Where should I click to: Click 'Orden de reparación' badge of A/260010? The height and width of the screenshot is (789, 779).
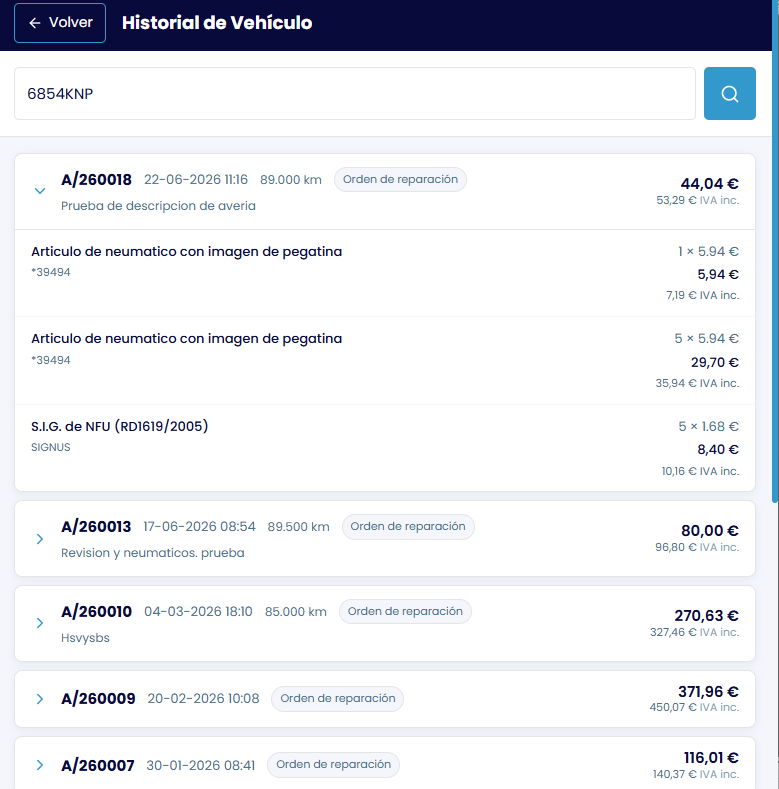[x=405, y=611]
